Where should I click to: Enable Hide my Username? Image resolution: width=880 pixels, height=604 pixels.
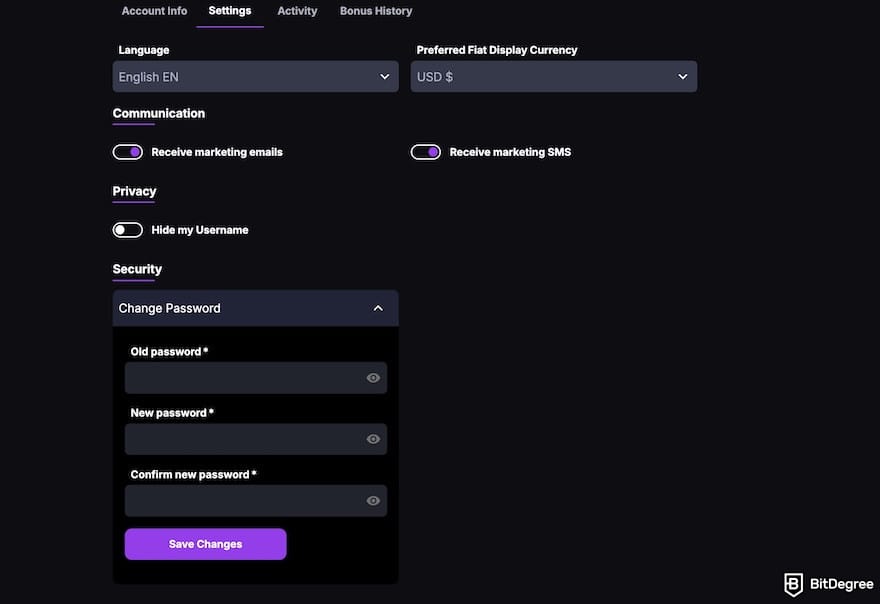(x=127, y=229)
